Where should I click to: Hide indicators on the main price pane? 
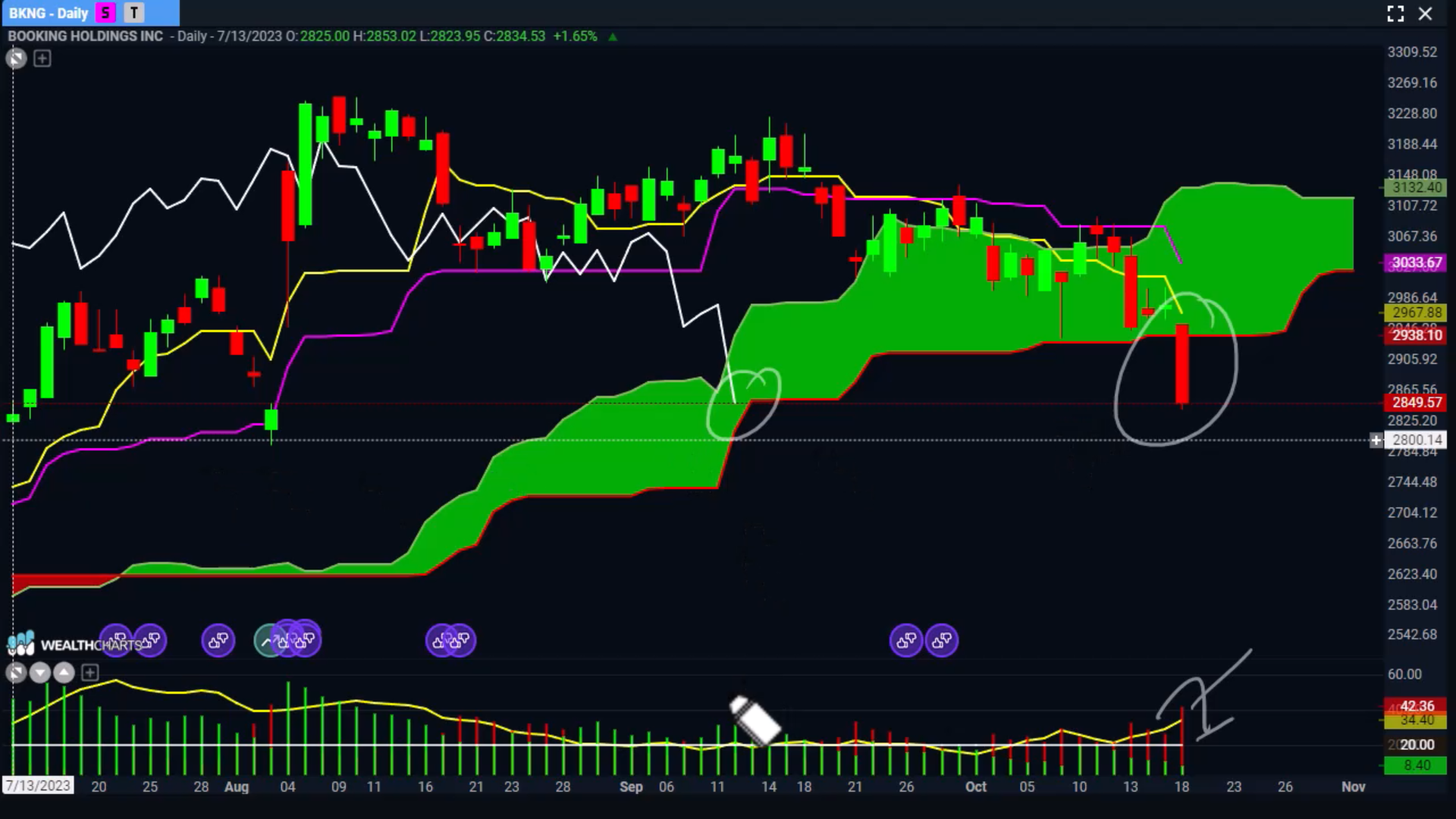(x=16, y=58)
